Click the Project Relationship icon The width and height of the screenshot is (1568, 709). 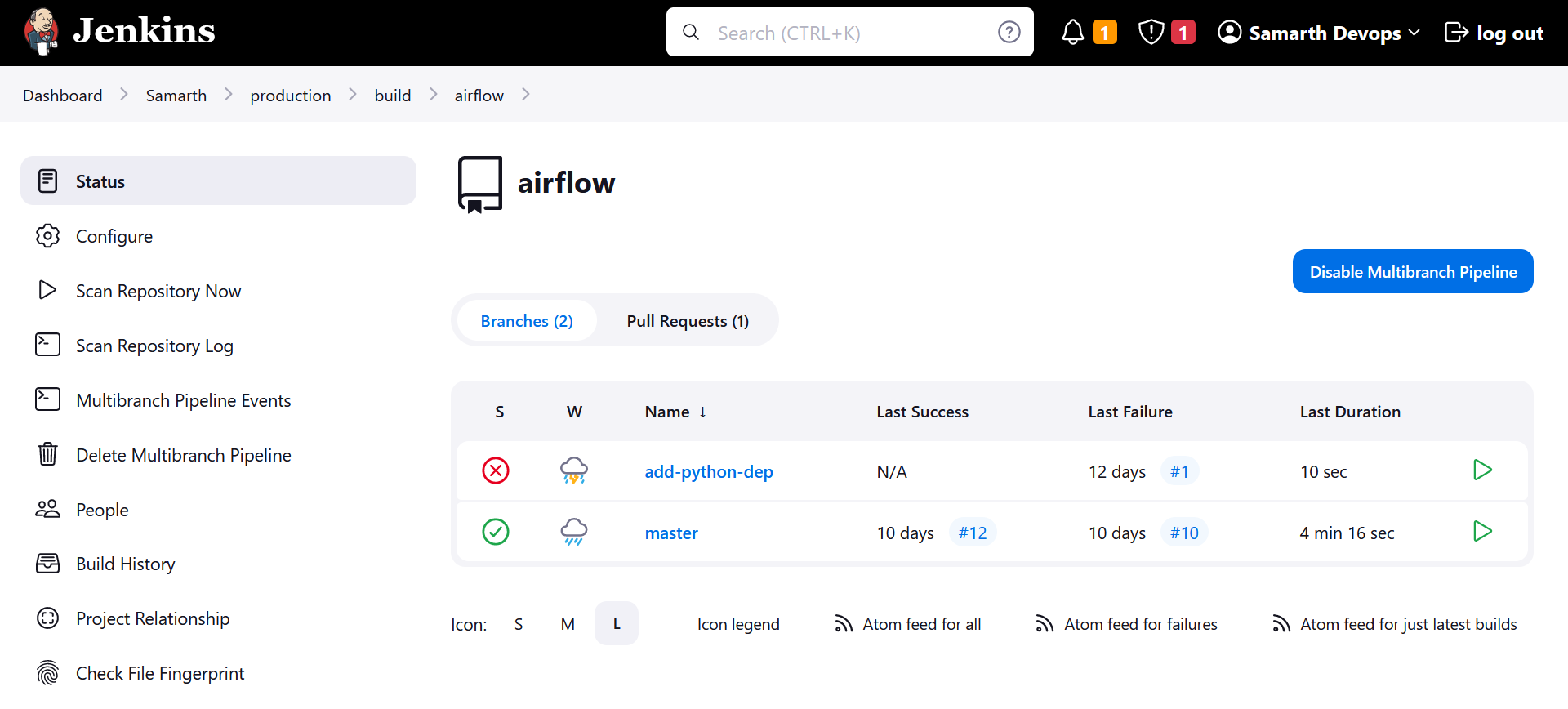[x=48, y=618]
